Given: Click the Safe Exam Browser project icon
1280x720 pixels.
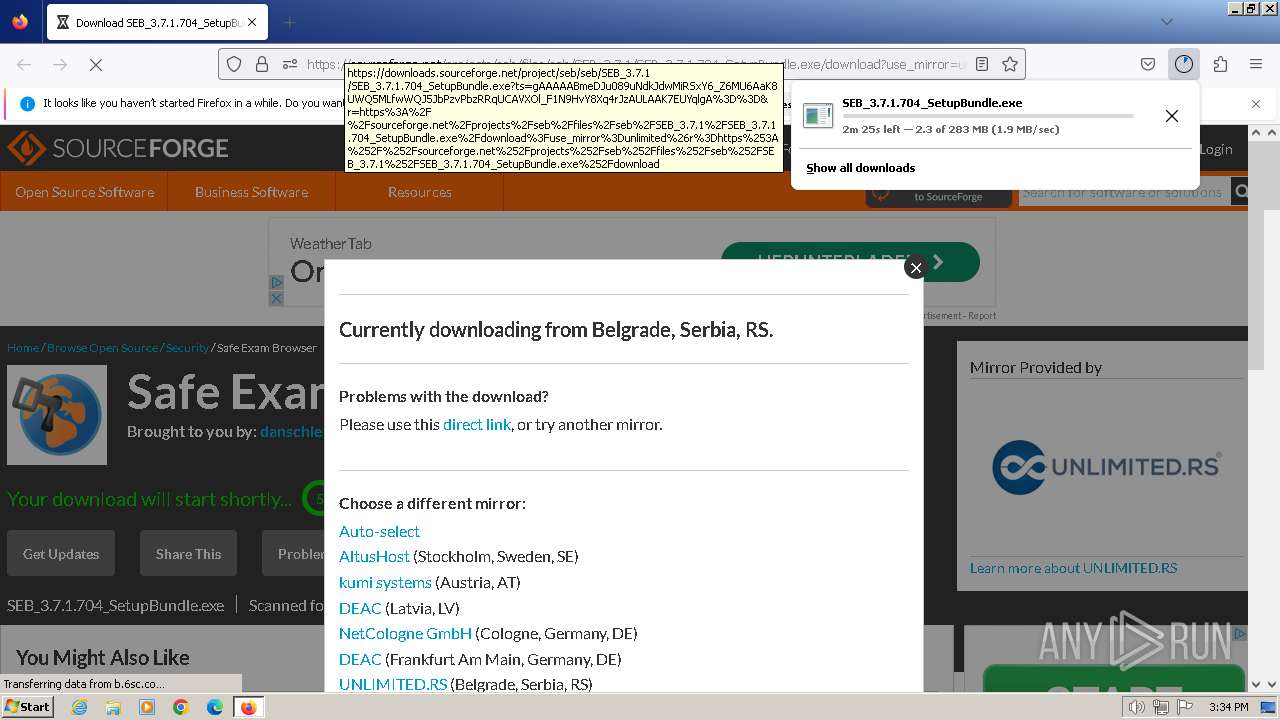Looking at the screenshot, I should 57,414.
